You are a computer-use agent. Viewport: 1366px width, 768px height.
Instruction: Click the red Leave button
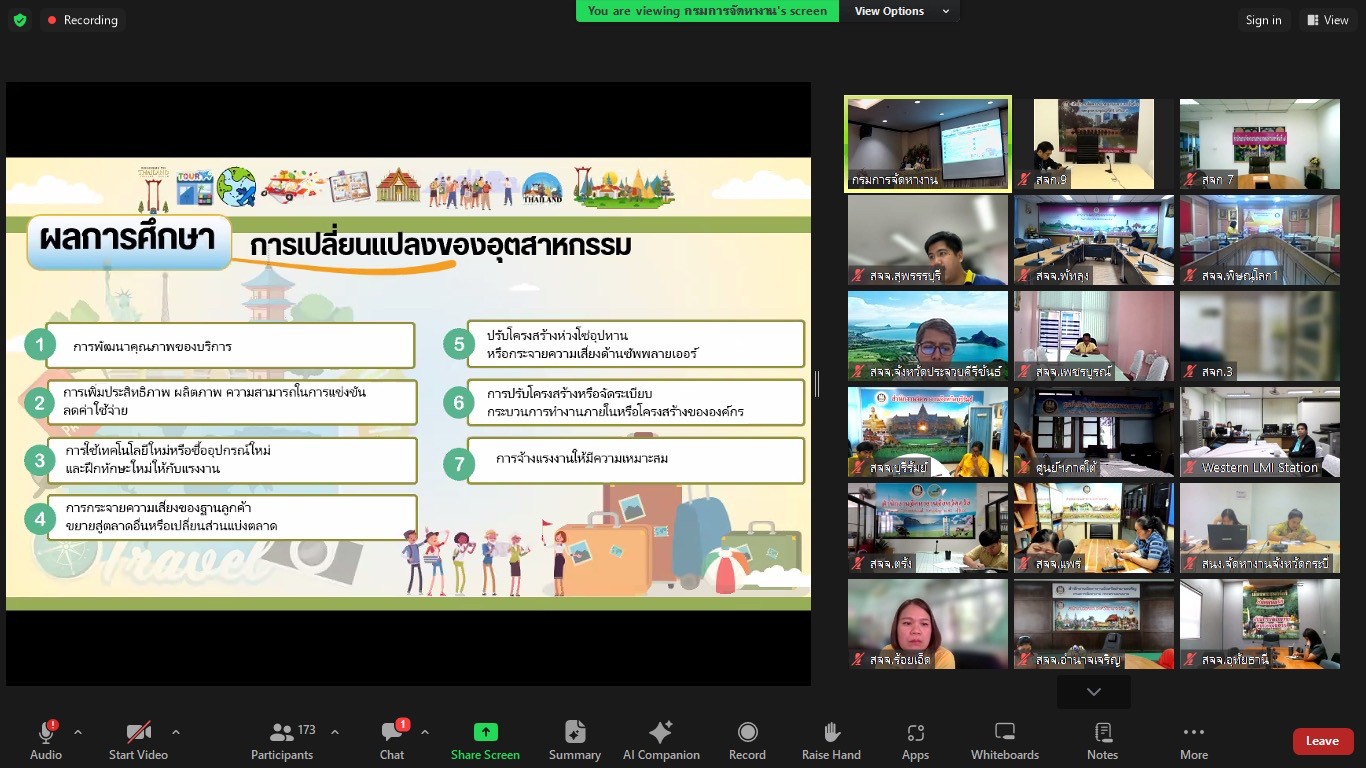click(x=1322, y=741)
